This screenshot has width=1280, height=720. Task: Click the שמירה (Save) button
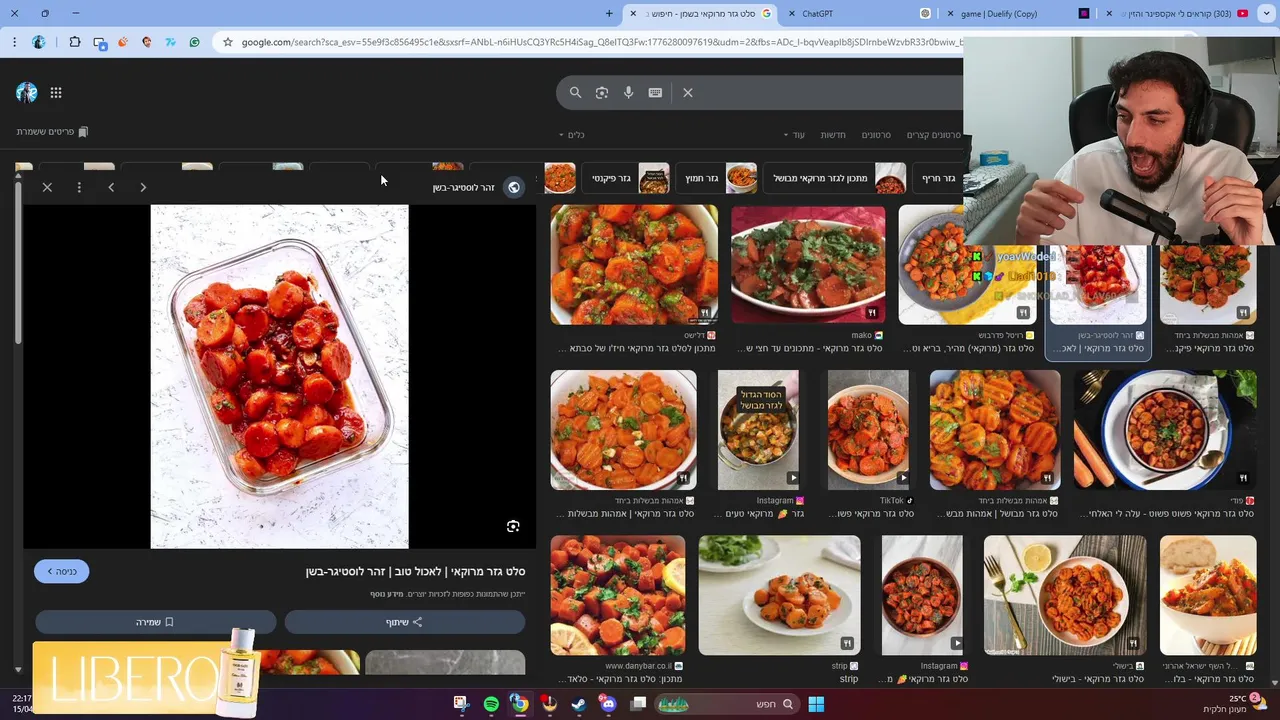(155, 622)
